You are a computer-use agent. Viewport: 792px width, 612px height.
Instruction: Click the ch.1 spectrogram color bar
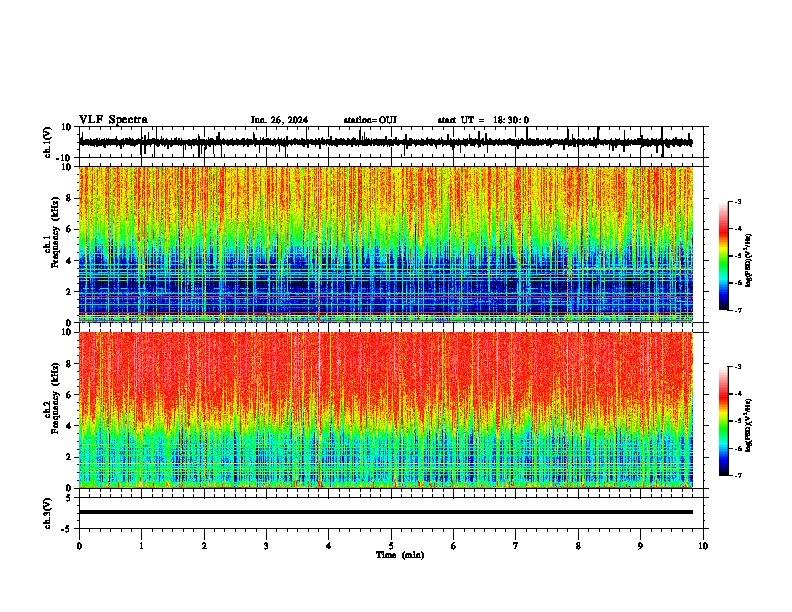pos(724,256)
